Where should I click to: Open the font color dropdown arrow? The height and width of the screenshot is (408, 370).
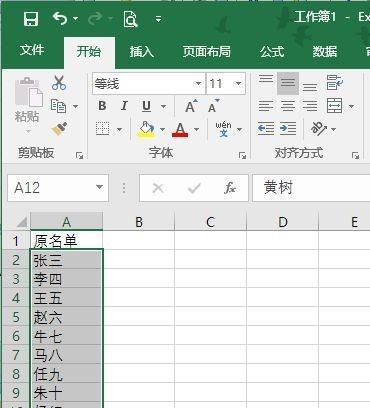point(196,129)
